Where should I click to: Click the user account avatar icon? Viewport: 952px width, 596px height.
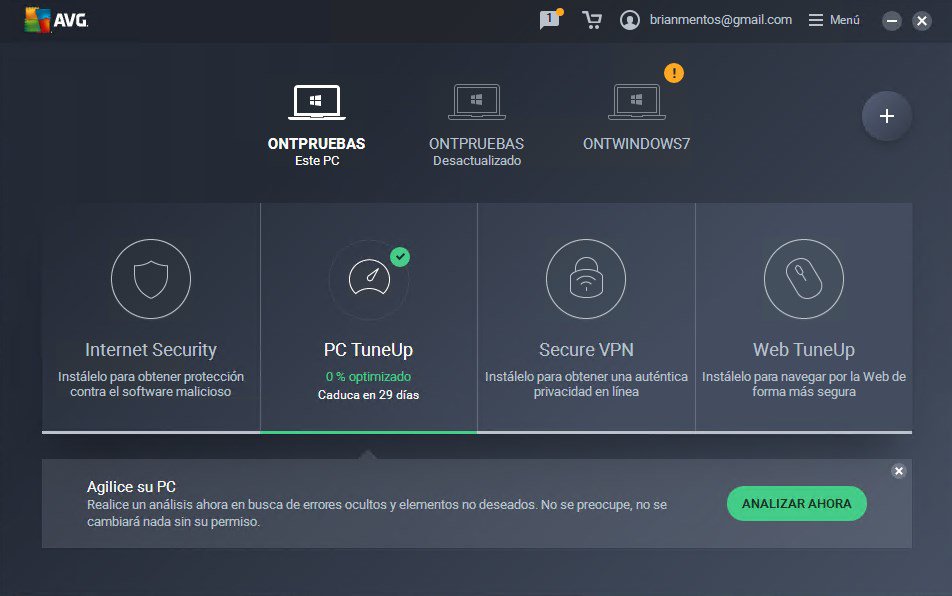[x=630, y=20]
